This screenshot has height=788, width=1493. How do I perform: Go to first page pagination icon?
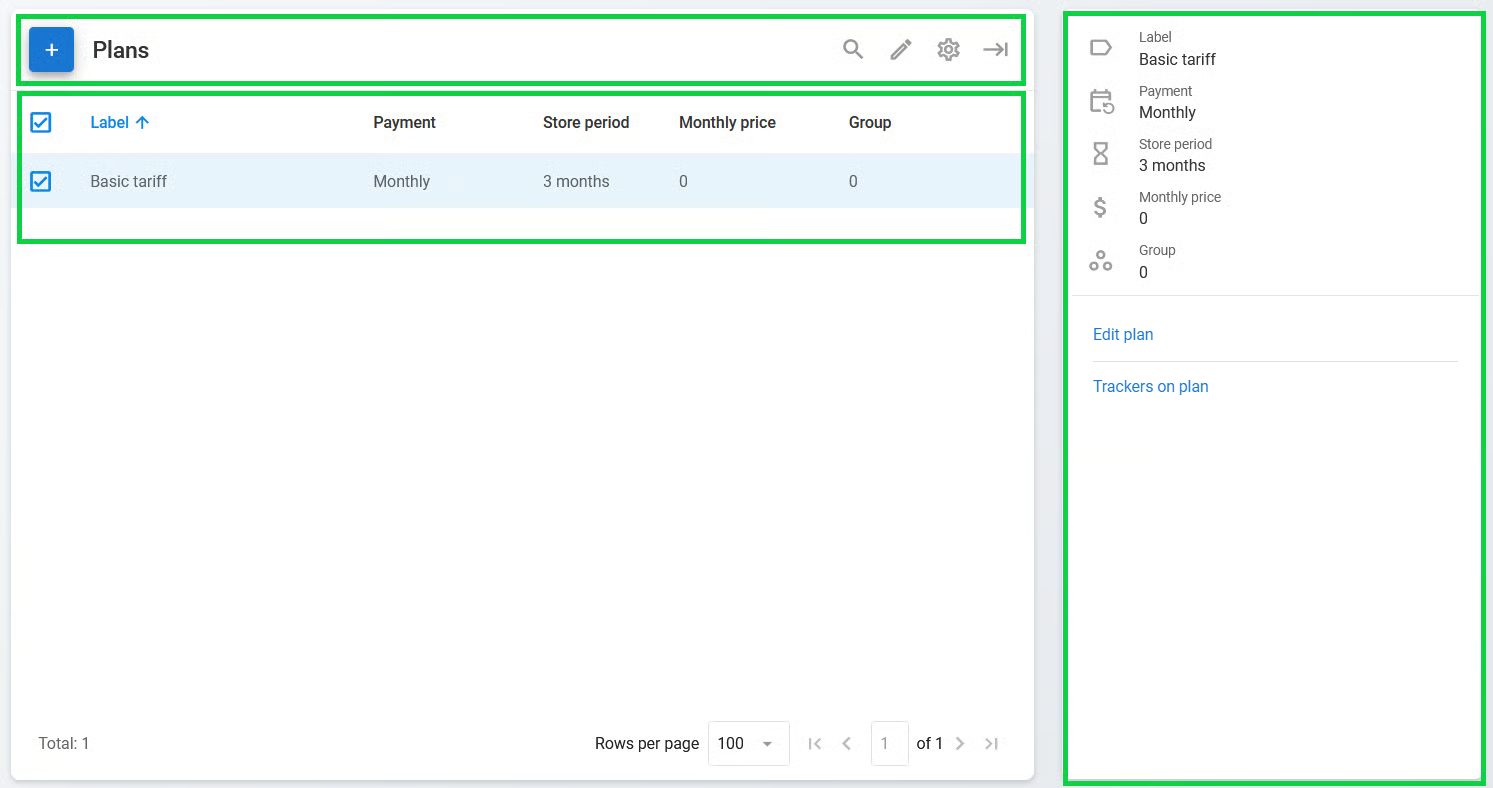click(815, 743)
